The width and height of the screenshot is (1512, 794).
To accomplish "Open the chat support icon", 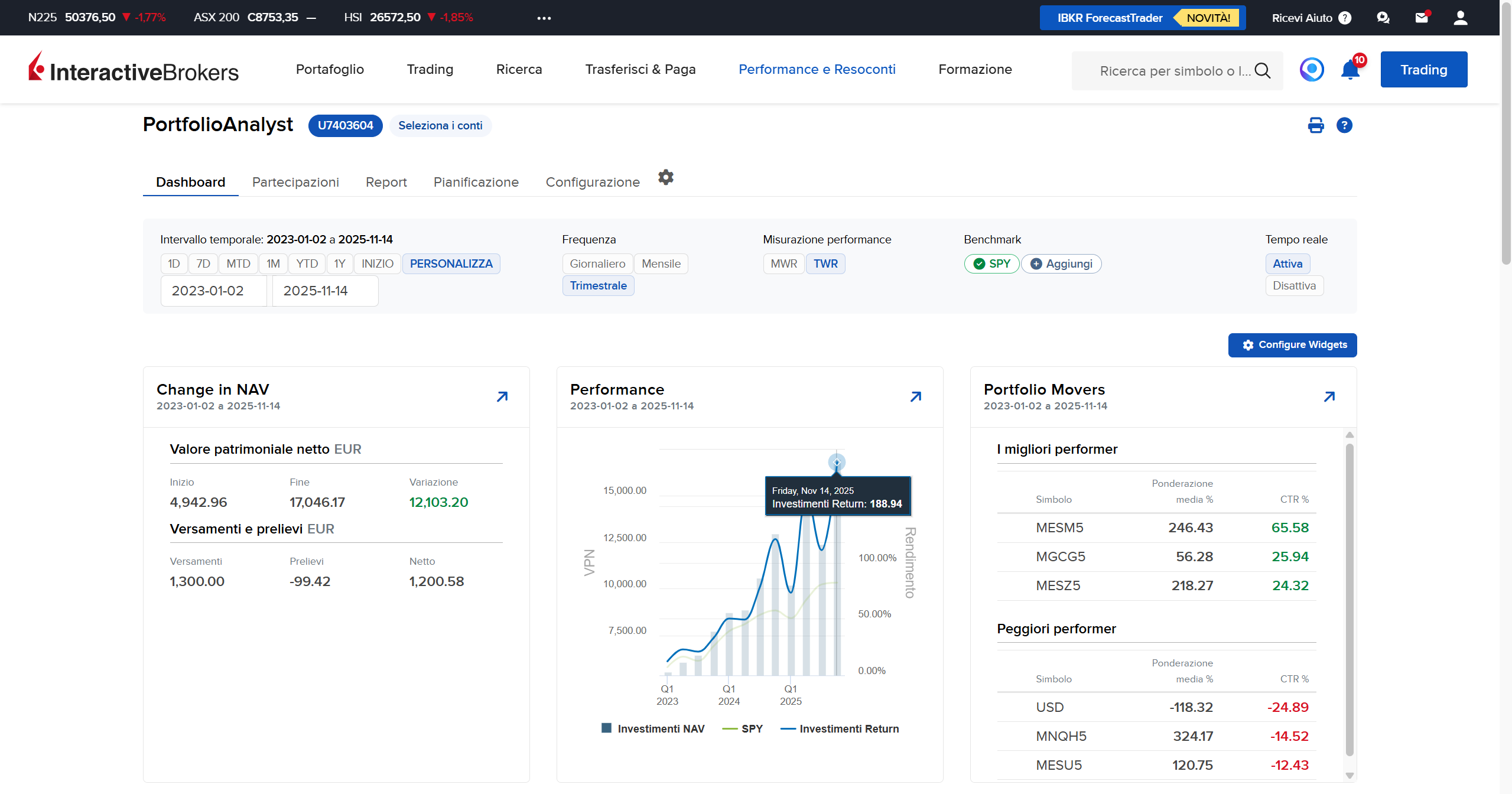I will [x=1383, y=17].
